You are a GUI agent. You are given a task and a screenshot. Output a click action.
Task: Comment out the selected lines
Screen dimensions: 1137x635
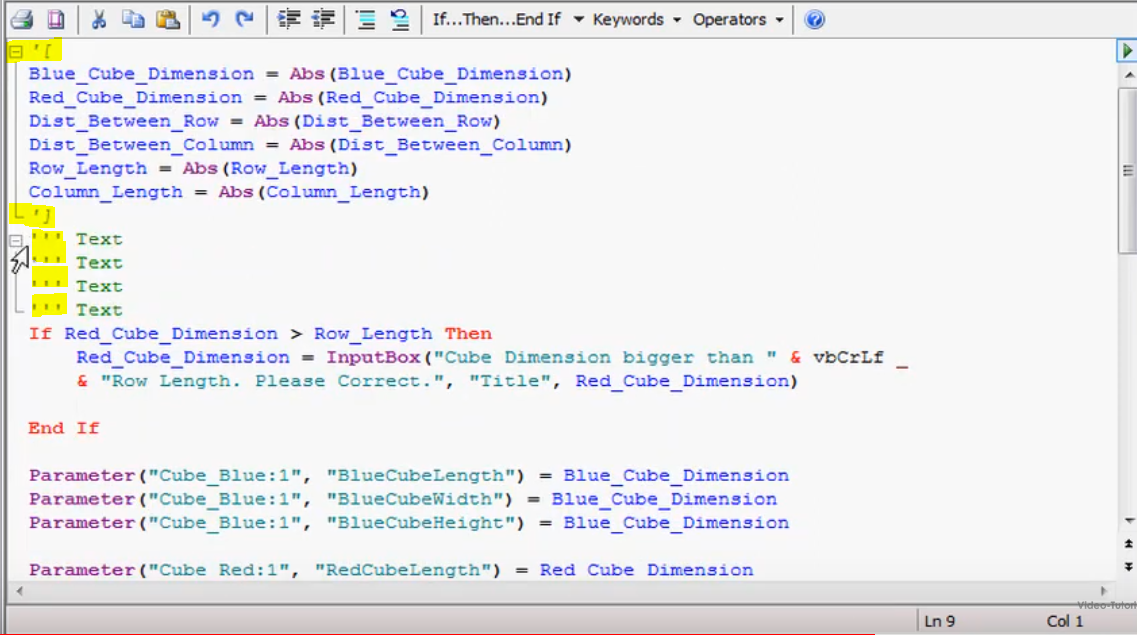coord(366,19)
